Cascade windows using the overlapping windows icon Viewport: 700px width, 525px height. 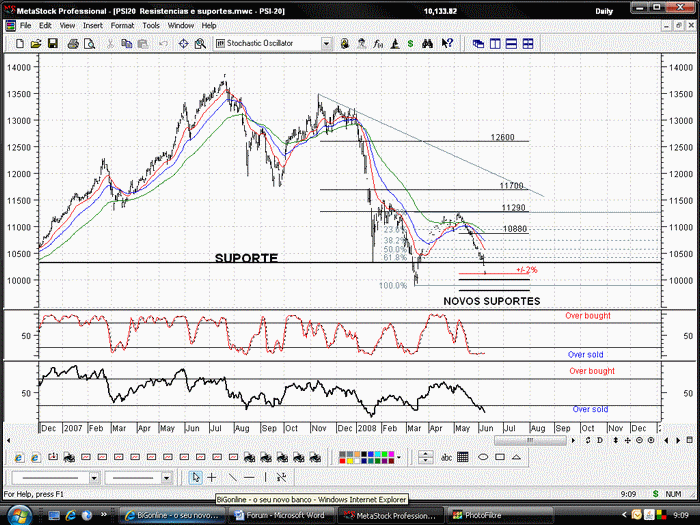point(479,44)
